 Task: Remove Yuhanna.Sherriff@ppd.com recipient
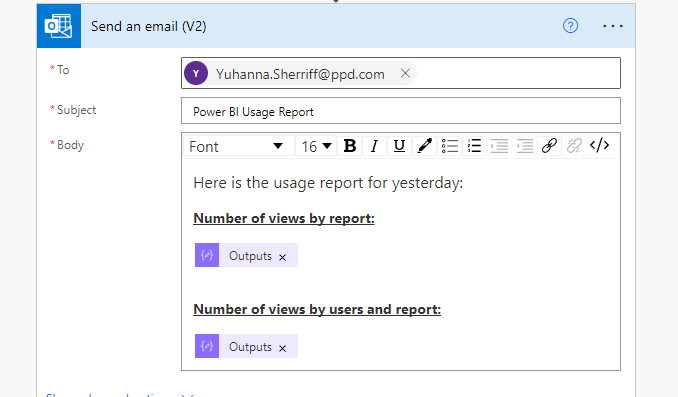405,74
